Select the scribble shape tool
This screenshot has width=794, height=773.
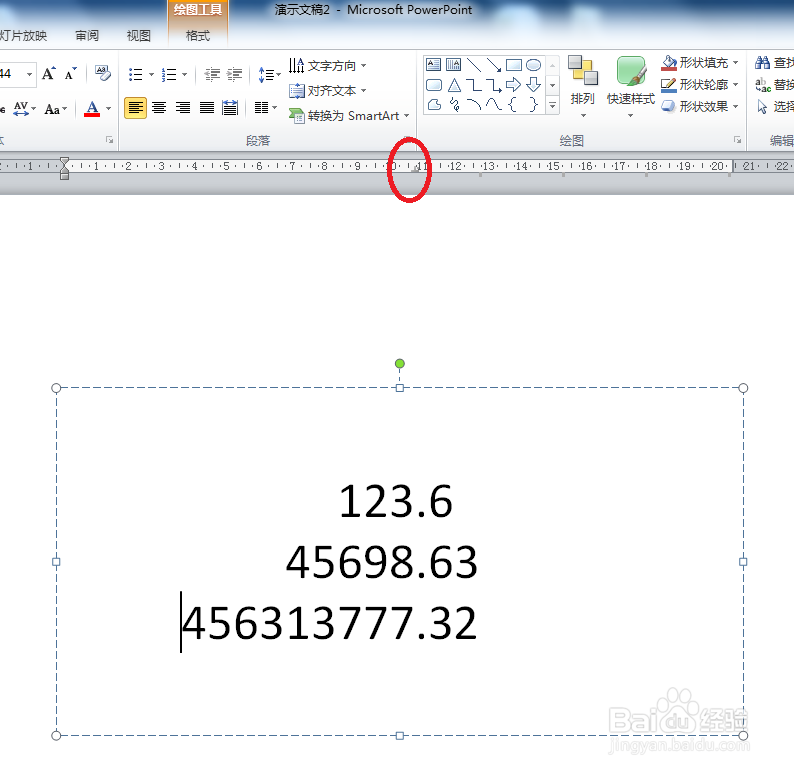454,105
